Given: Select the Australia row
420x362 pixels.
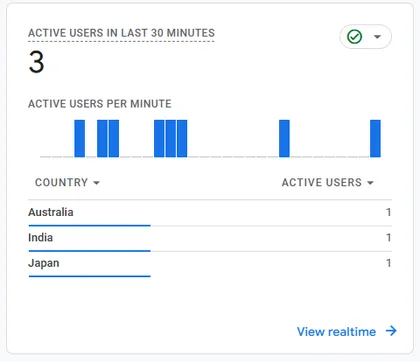Looking at the screenshot, I should tap(210, 213).
